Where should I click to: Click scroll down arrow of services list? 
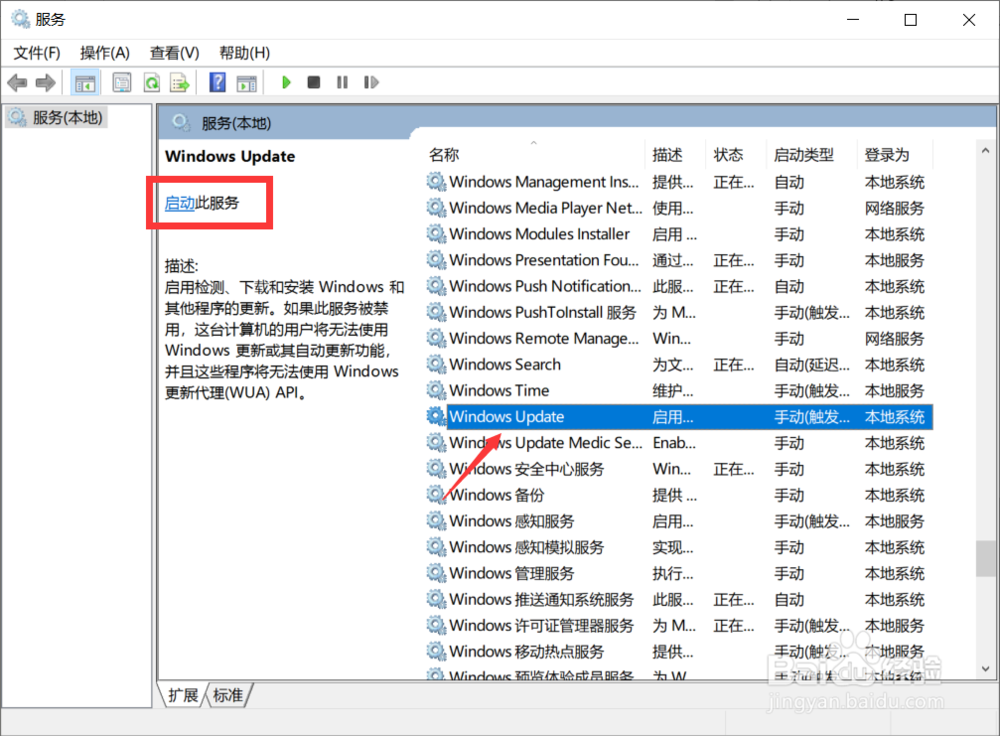tap(985, 669)
